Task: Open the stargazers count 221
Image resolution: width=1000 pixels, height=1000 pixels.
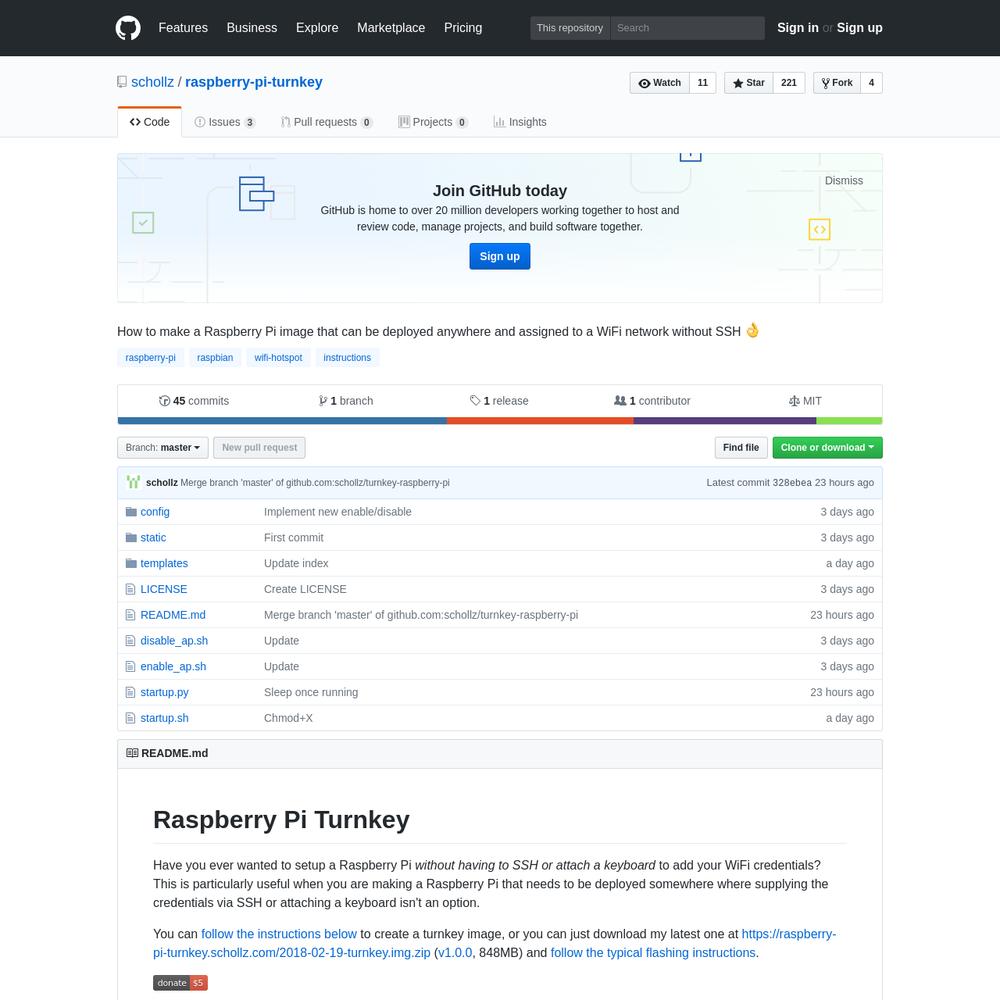Action: point(789,83)
